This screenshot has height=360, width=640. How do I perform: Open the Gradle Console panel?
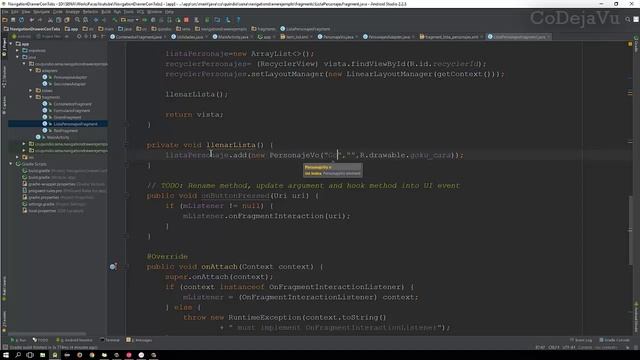pyautogui.click(x=614, y=340)
